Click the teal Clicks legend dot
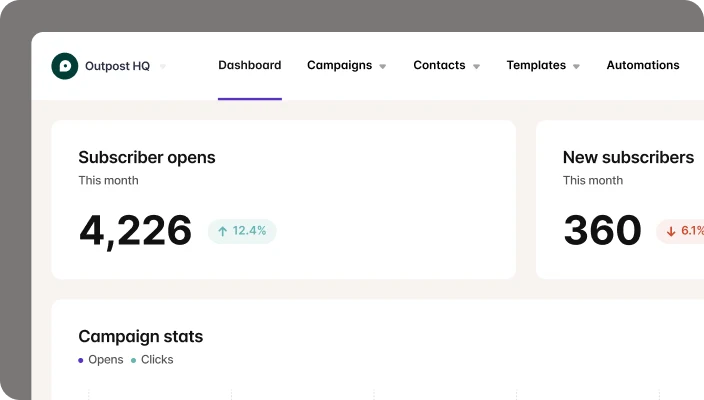The width and height of the screenshot is (704, 400). pos(133,360)
